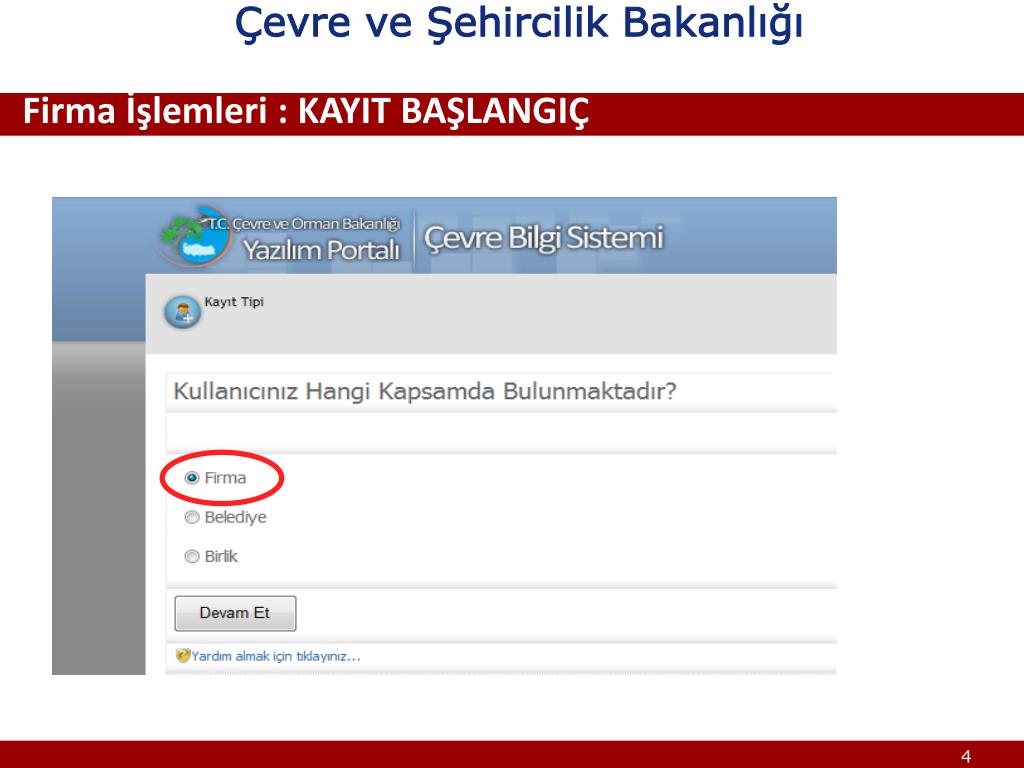Click the Kayıt Tipi user-add icon
The height and width of the screenshot is (768, 1024).
pos(182,312)
